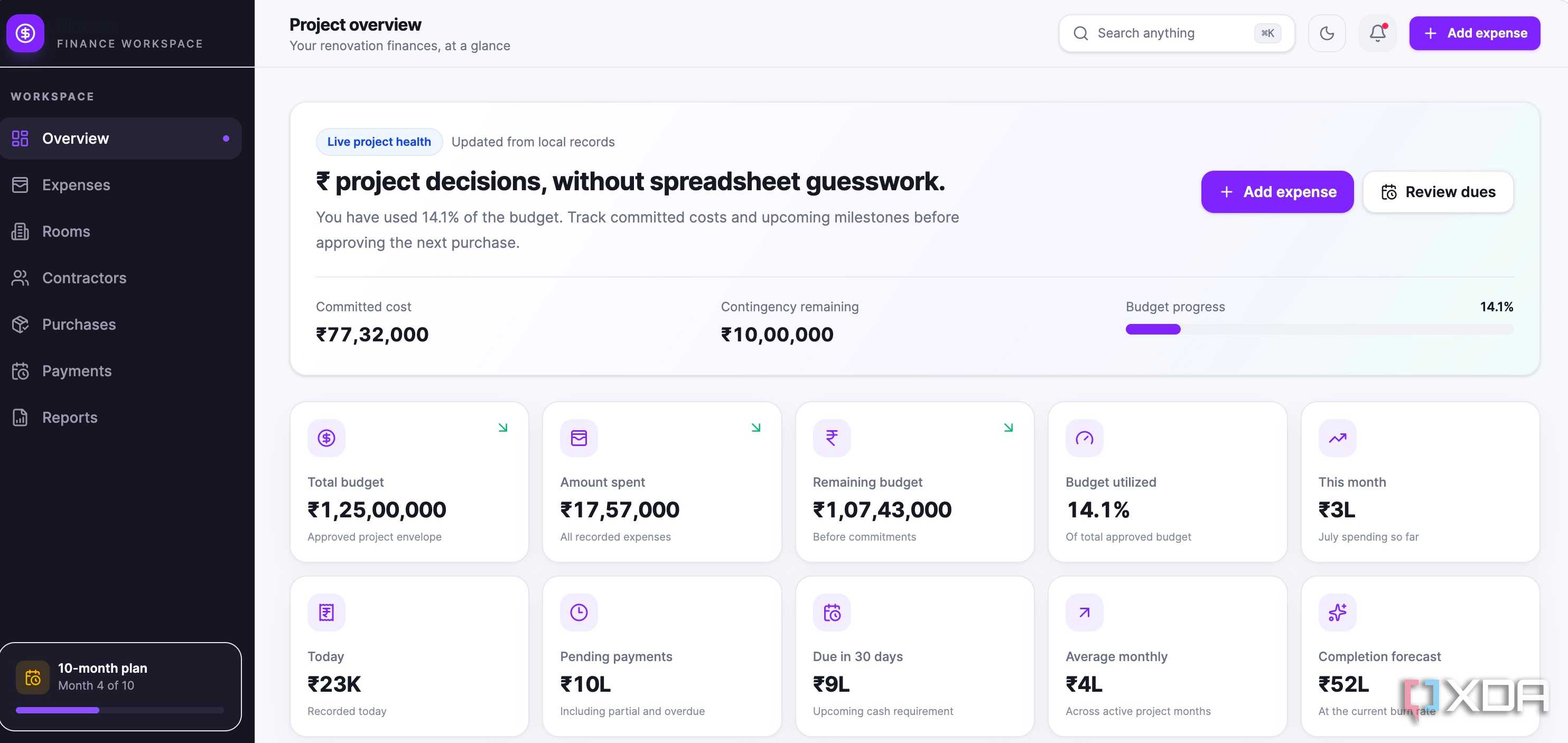Click the Pending payments clock icon

click(x=579, y=612)
